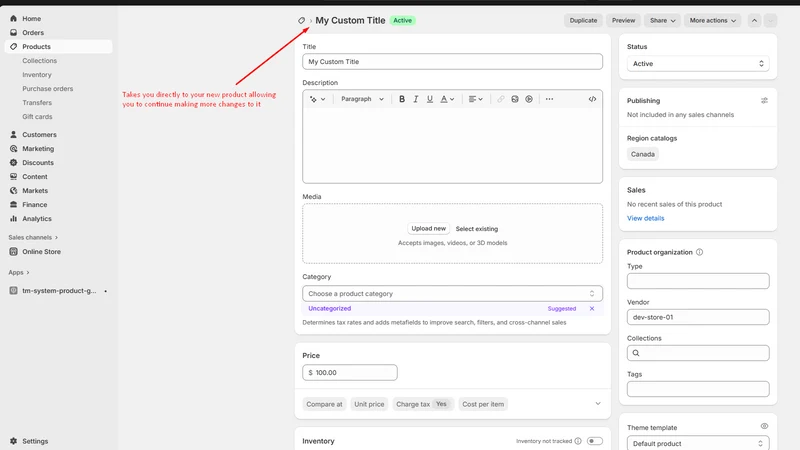This screenshot has height=450, width=800.
Task: Expand the Apps section
Action: coord(19,272)
